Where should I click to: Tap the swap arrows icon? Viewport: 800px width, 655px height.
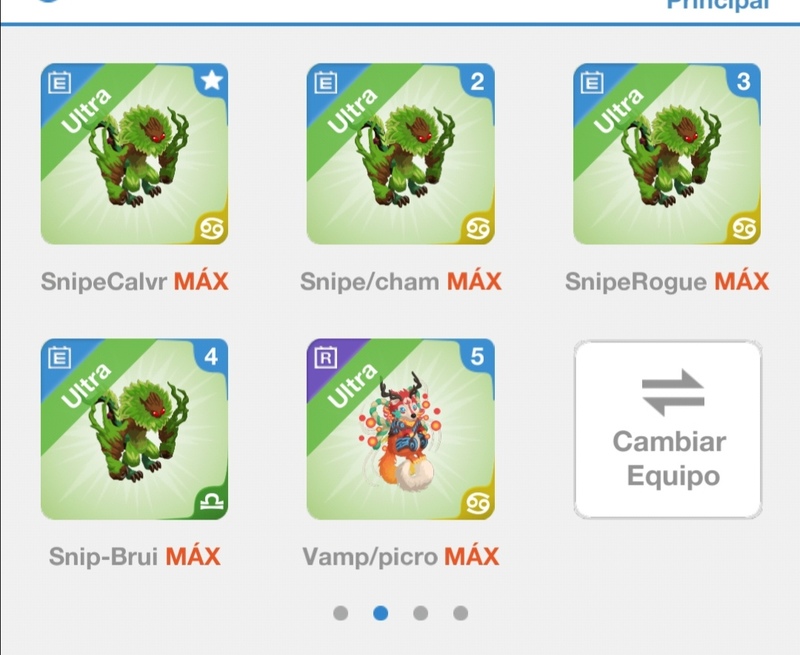pos(673,393)
